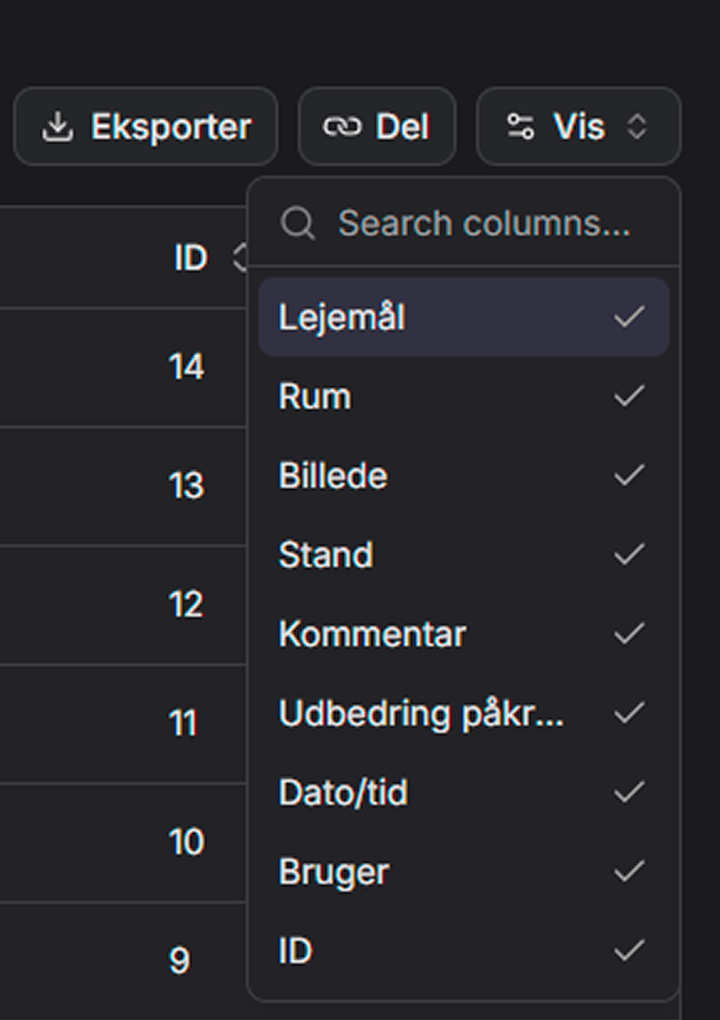Screen dimensions: 720x1020
Task: Click the checkmark next to Lejemål
Action: [629, 318]
